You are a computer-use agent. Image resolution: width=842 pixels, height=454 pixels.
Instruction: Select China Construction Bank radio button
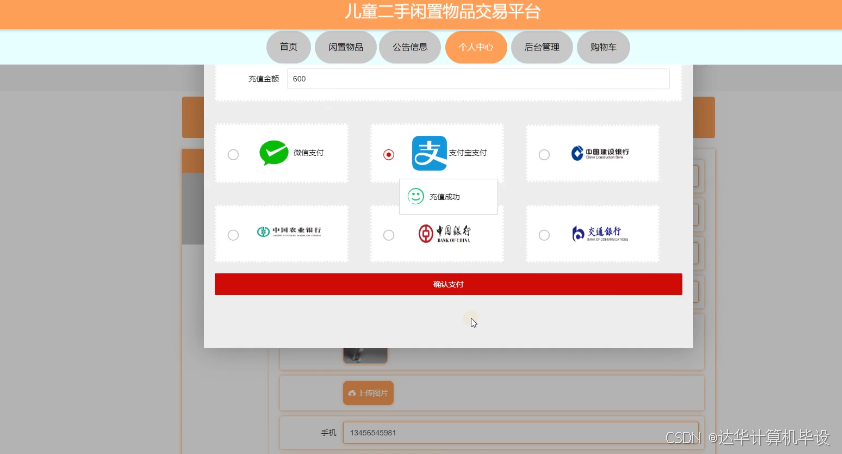(x=544, y=155)
